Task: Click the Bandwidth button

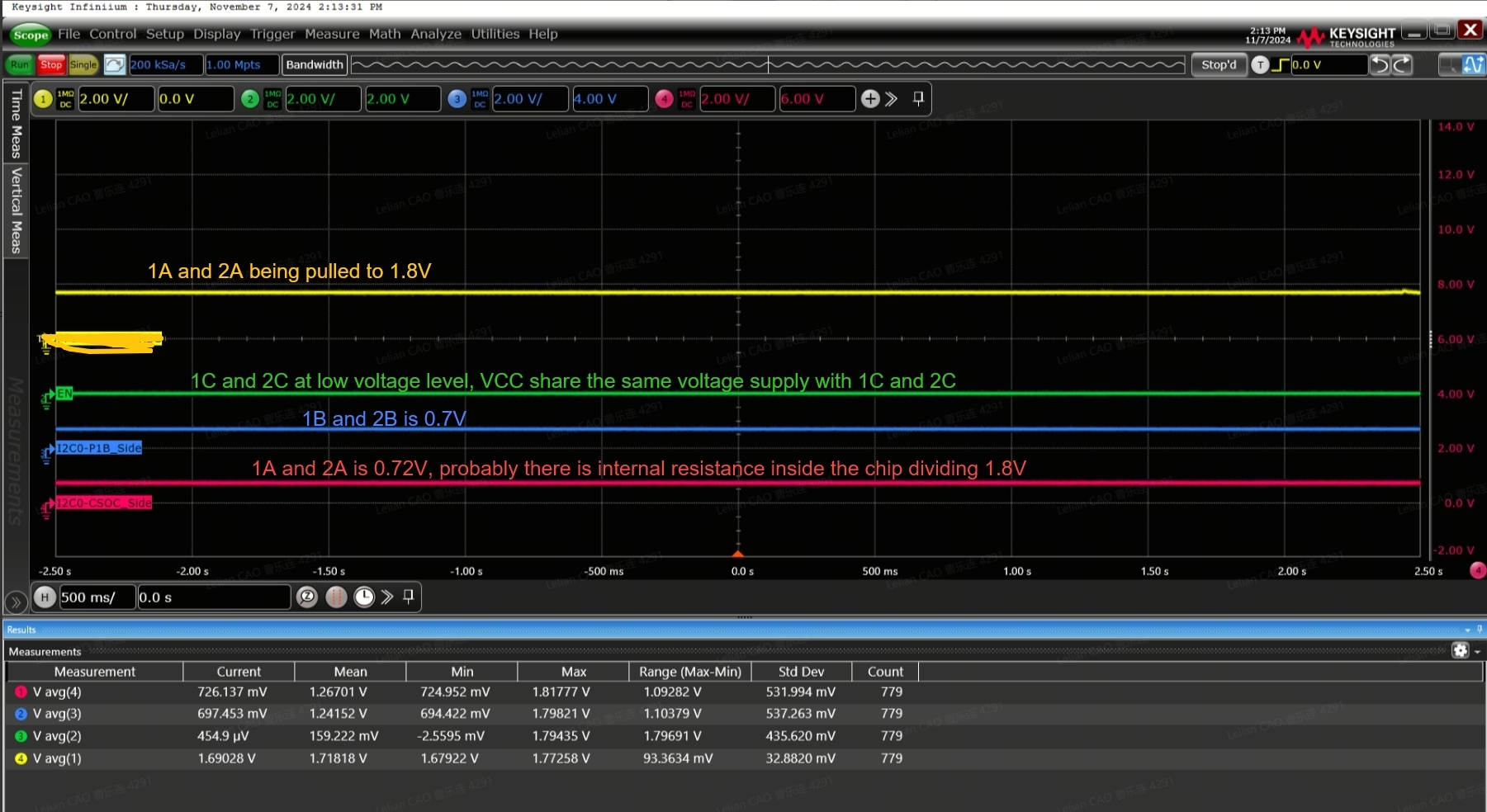Action: (314, 64)
